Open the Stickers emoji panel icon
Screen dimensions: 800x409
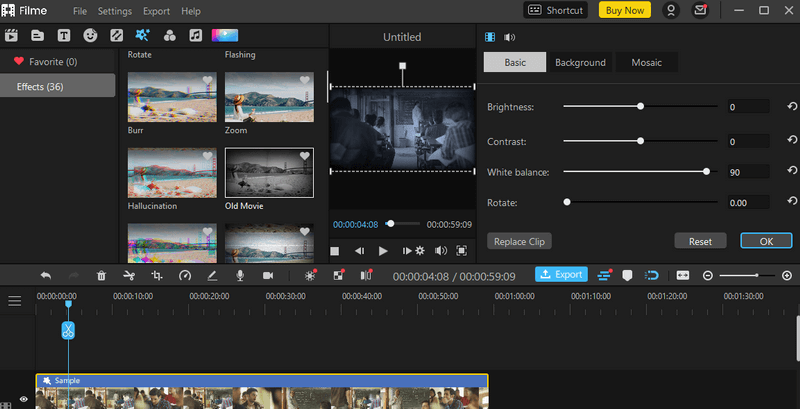tap(90, 36)
